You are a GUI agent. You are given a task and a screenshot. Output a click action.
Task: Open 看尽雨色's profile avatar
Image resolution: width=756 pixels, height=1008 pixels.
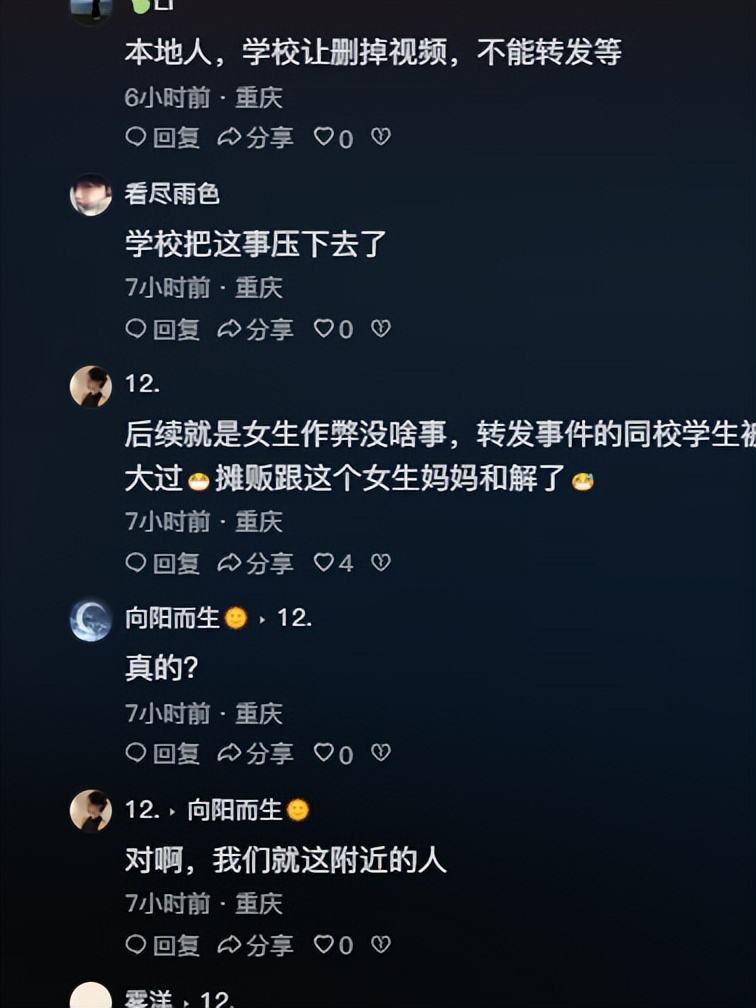click(x=91, y=194)
